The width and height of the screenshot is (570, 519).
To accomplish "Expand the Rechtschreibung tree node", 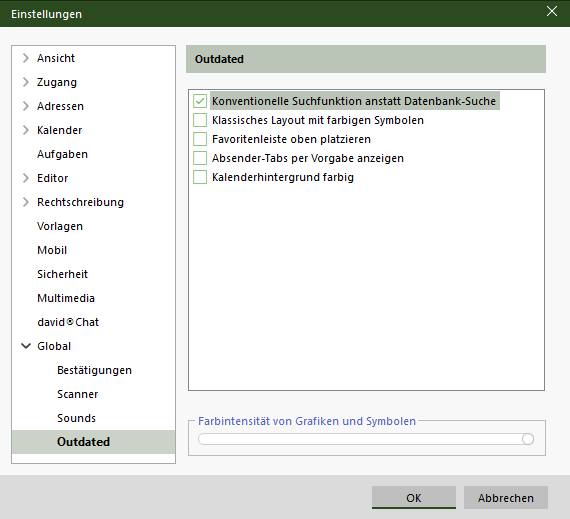I will click(x=25, y=202).
